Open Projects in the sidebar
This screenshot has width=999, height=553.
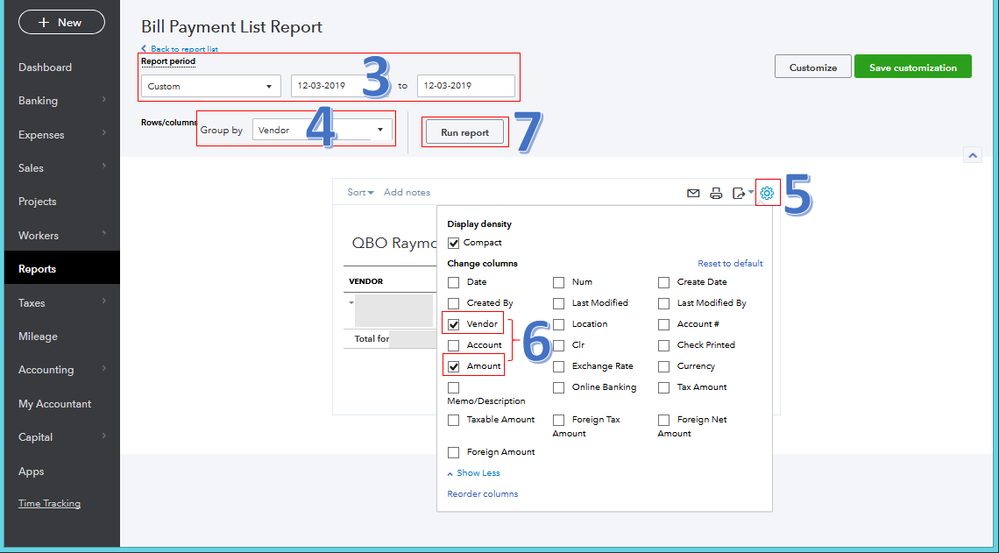point(38,201)
